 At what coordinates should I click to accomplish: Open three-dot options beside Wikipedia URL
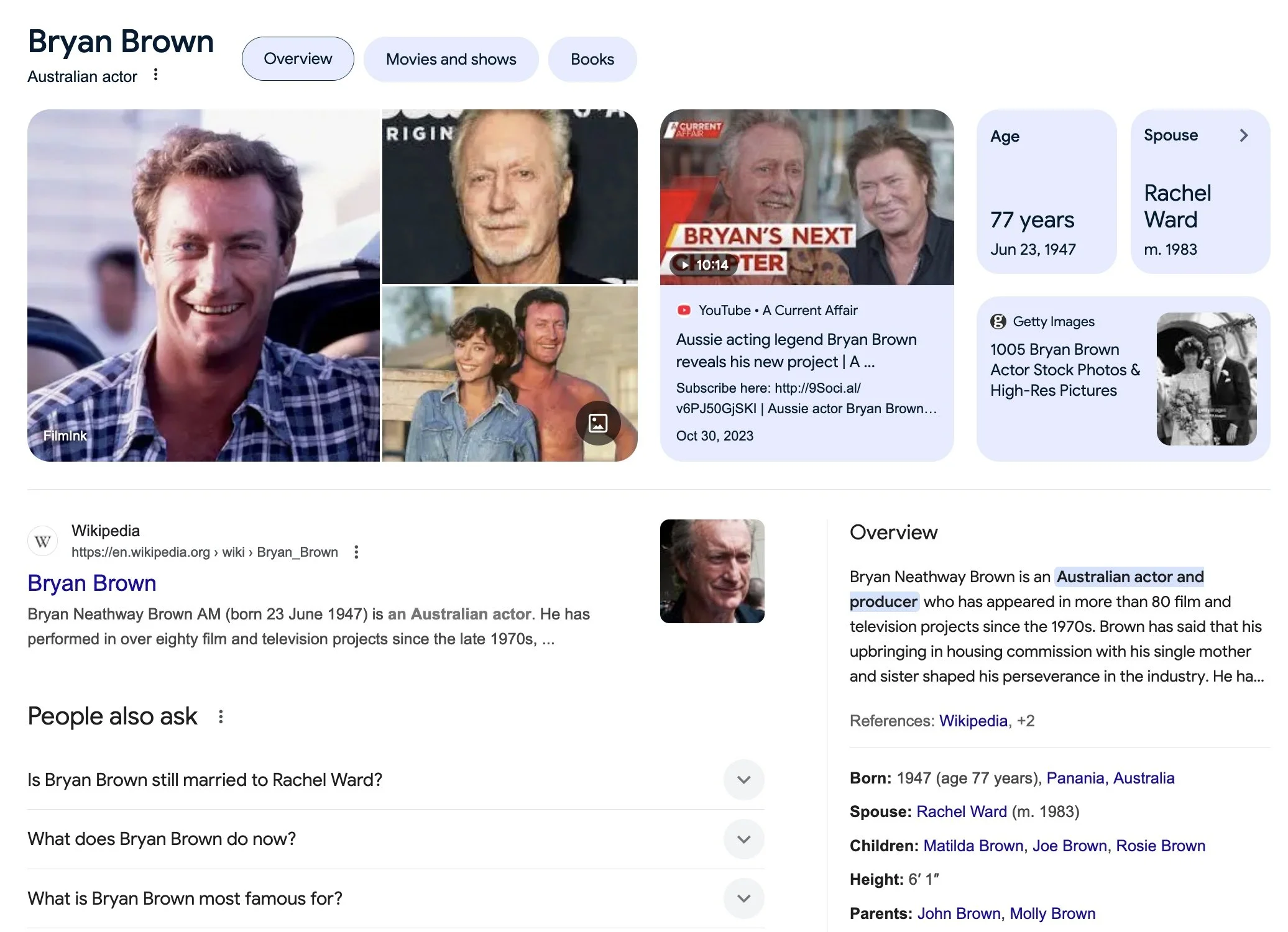coord(356,552)
